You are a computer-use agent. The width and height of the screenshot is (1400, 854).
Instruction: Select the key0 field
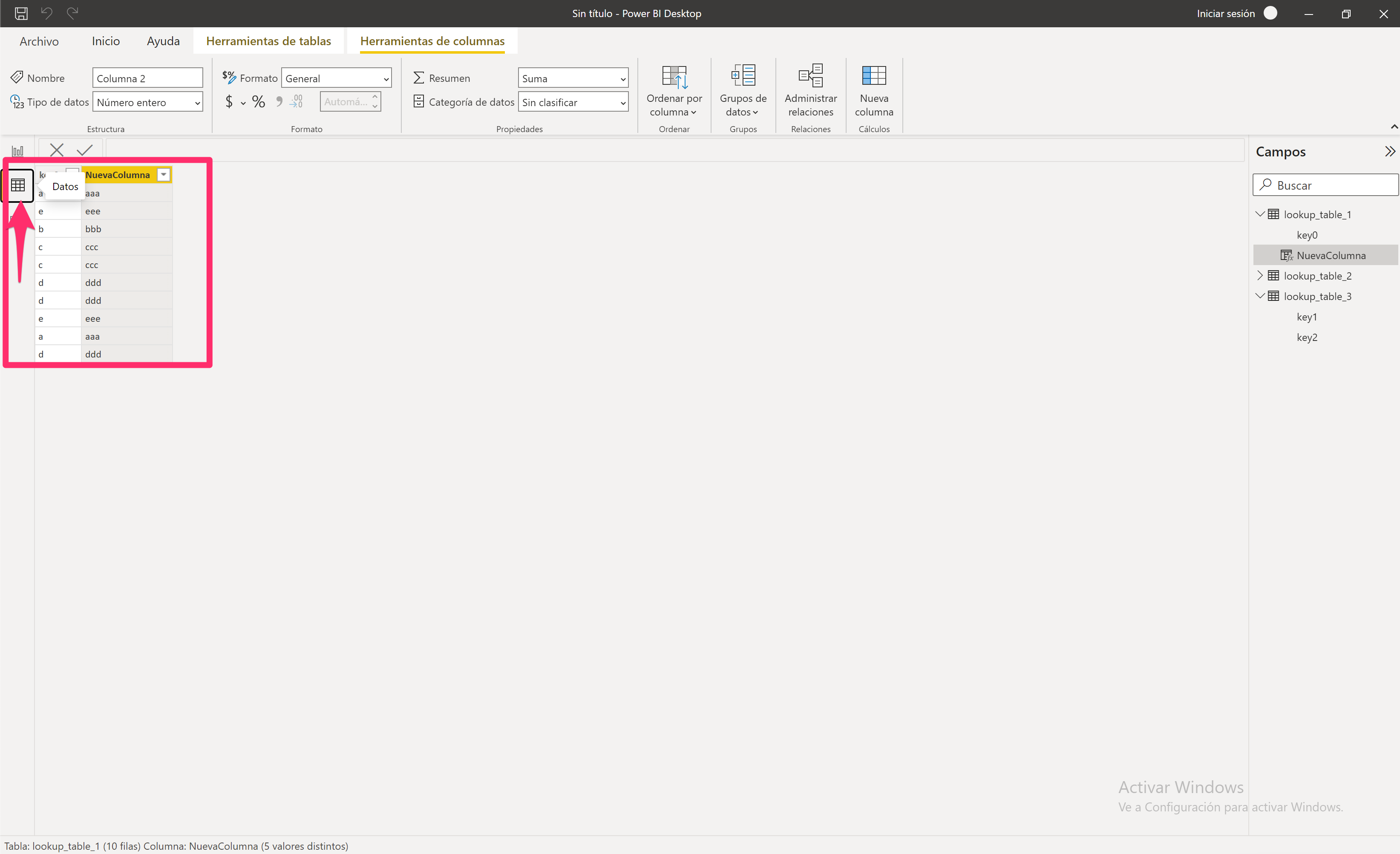click(x=1307, y=235)
